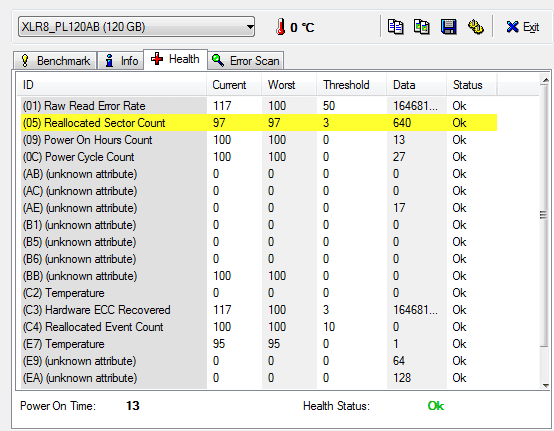Click the Status column header
Viewport: 554px width, 431px height.
tap(472, 85)
